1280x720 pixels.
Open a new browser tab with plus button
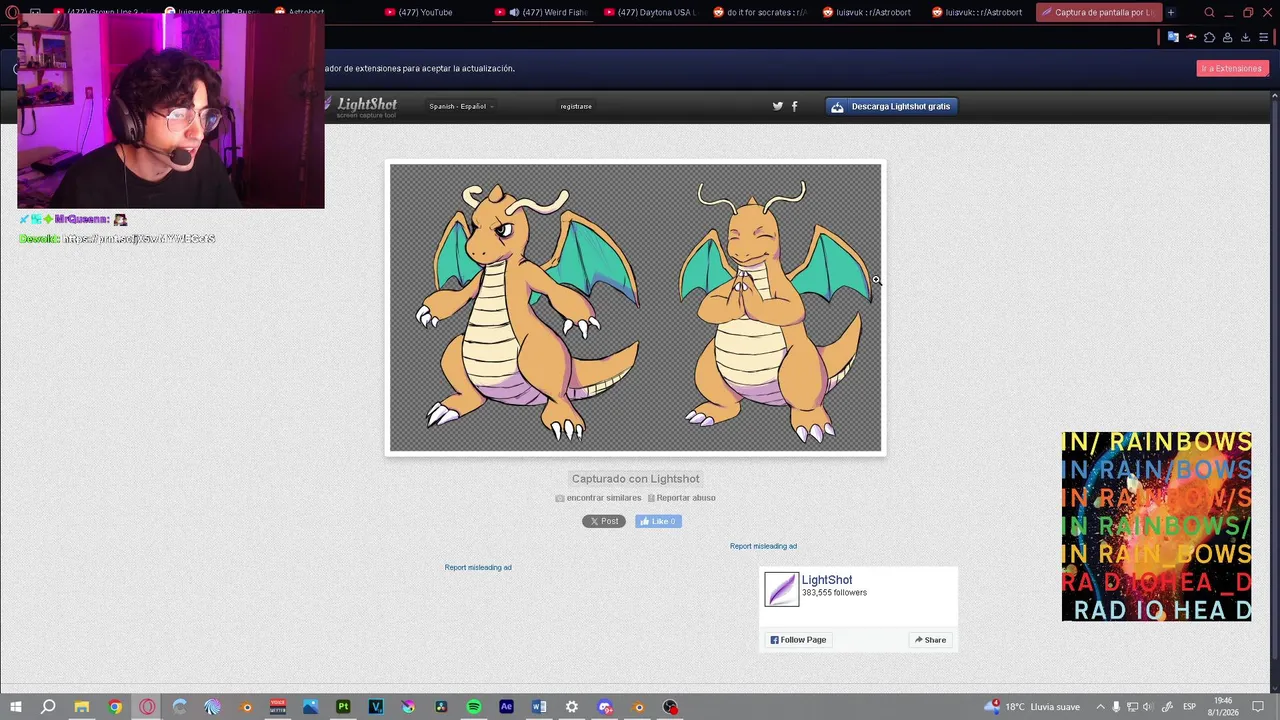[x=1171, y=13]
